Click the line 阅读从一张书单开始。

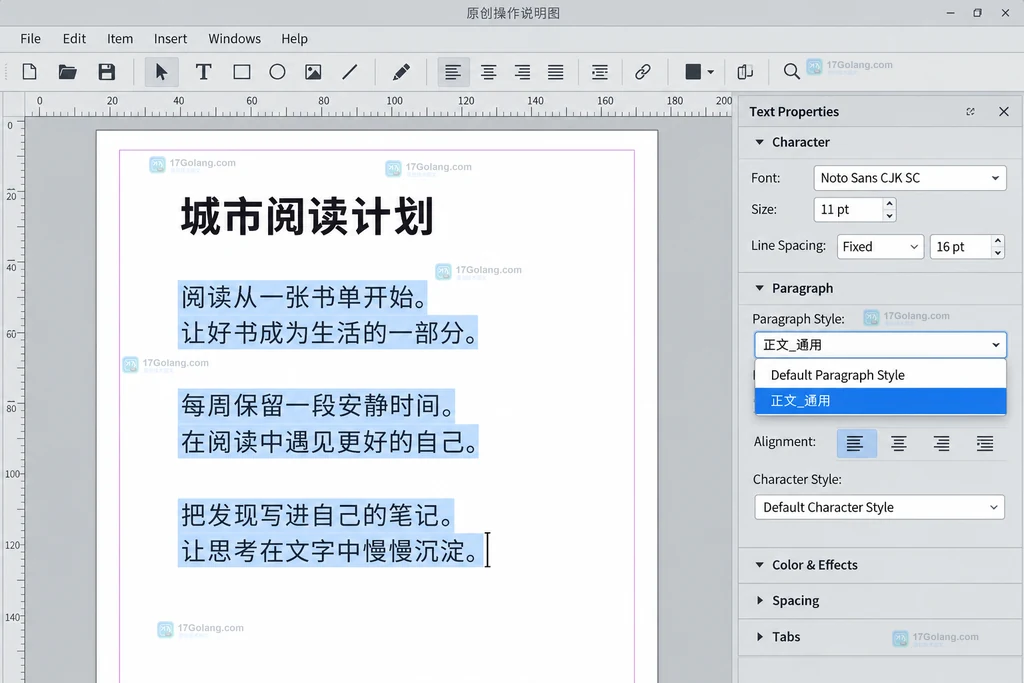click(304, 297)
